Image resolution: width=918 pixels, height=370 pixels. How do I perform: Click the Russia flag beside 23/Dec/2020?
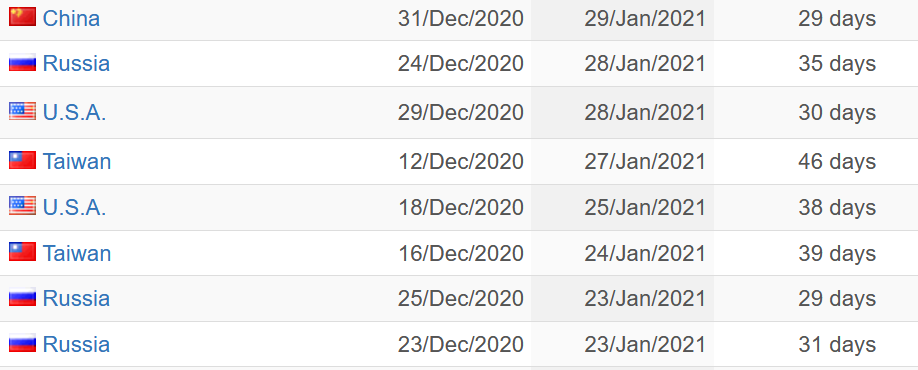click(22, 343)
